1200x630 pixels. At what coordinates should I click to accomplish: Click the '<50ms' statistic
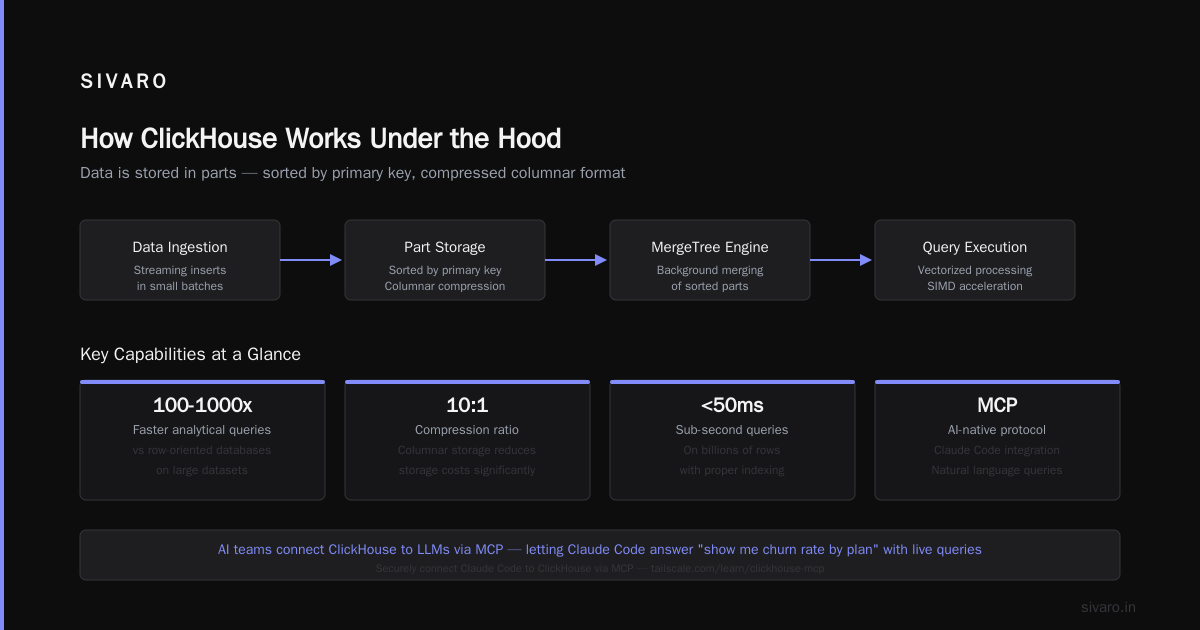(732, 405)
